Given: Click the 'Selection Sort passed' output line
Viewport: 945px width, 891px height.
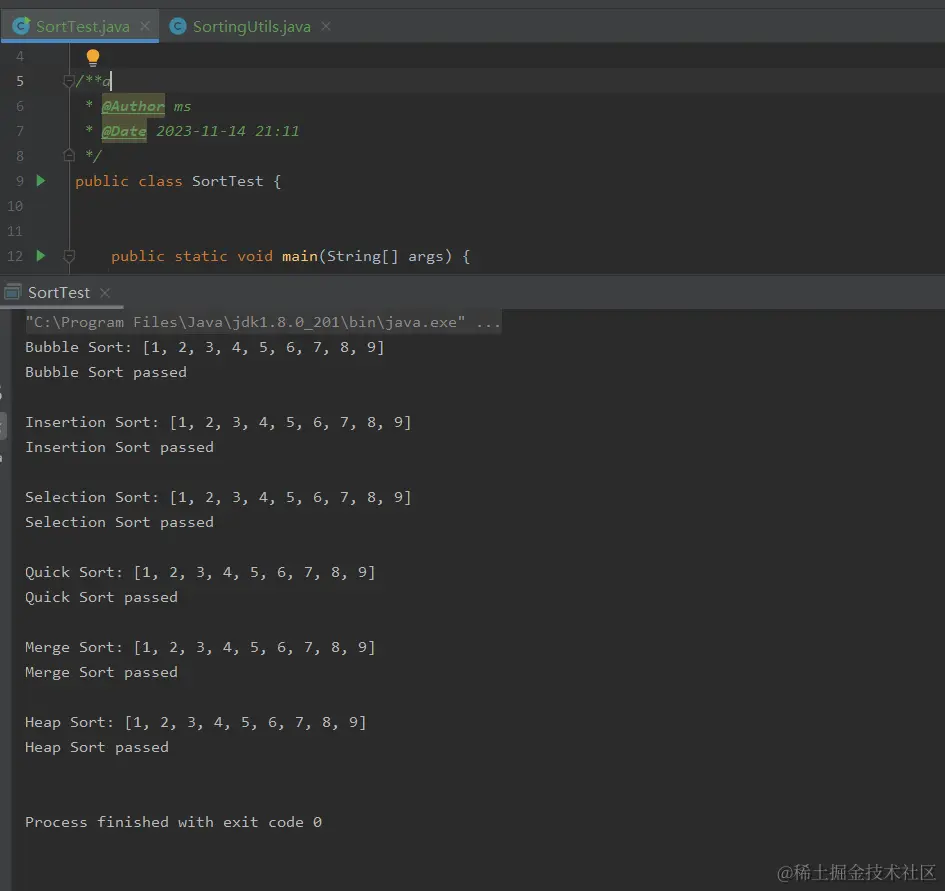Looking at the screenshot, I should 119,521.
